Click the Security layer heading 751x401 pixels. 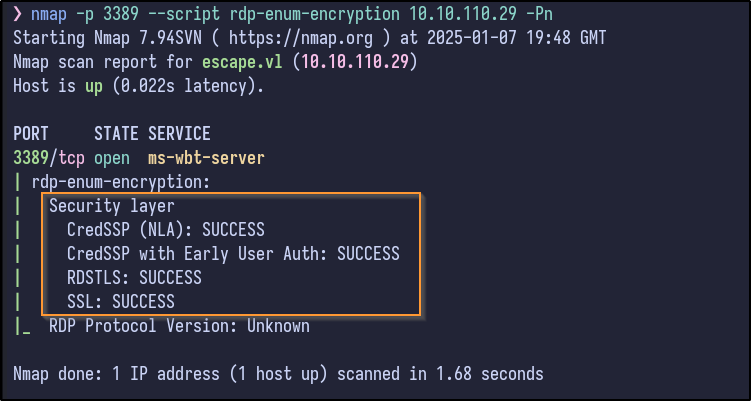(x=111, y=206)
